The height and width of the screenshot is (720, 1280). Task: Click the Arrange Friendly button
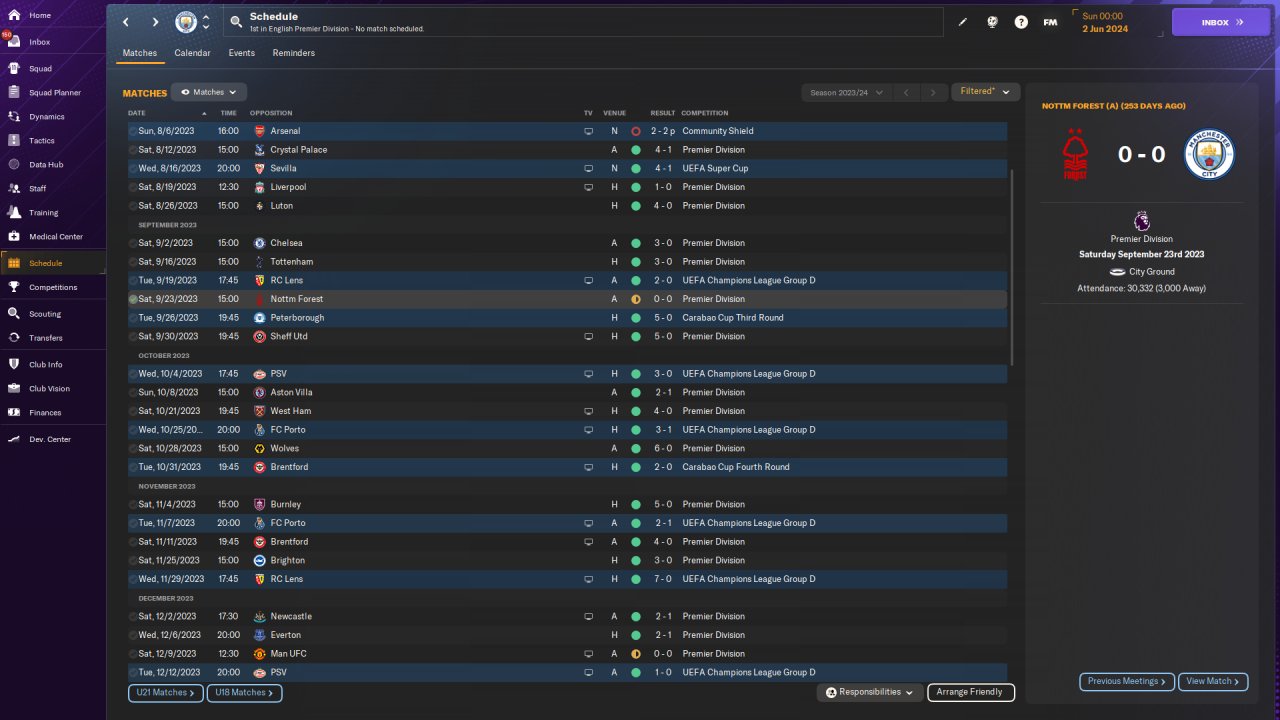point(971,692)
